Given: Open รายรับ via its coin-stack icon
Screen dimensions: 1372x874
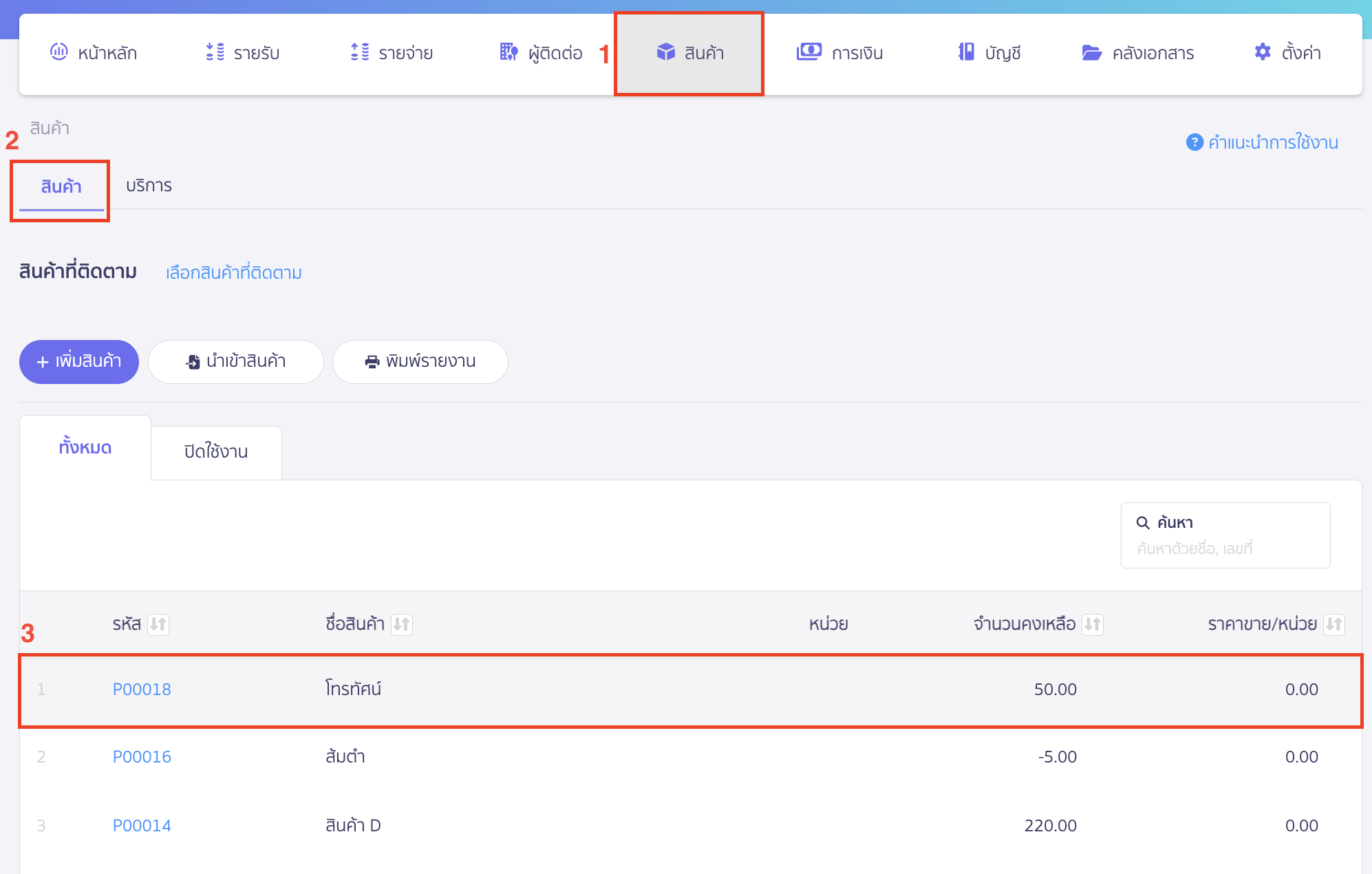Looking at the screenshot, I should [x=215, y=52].
